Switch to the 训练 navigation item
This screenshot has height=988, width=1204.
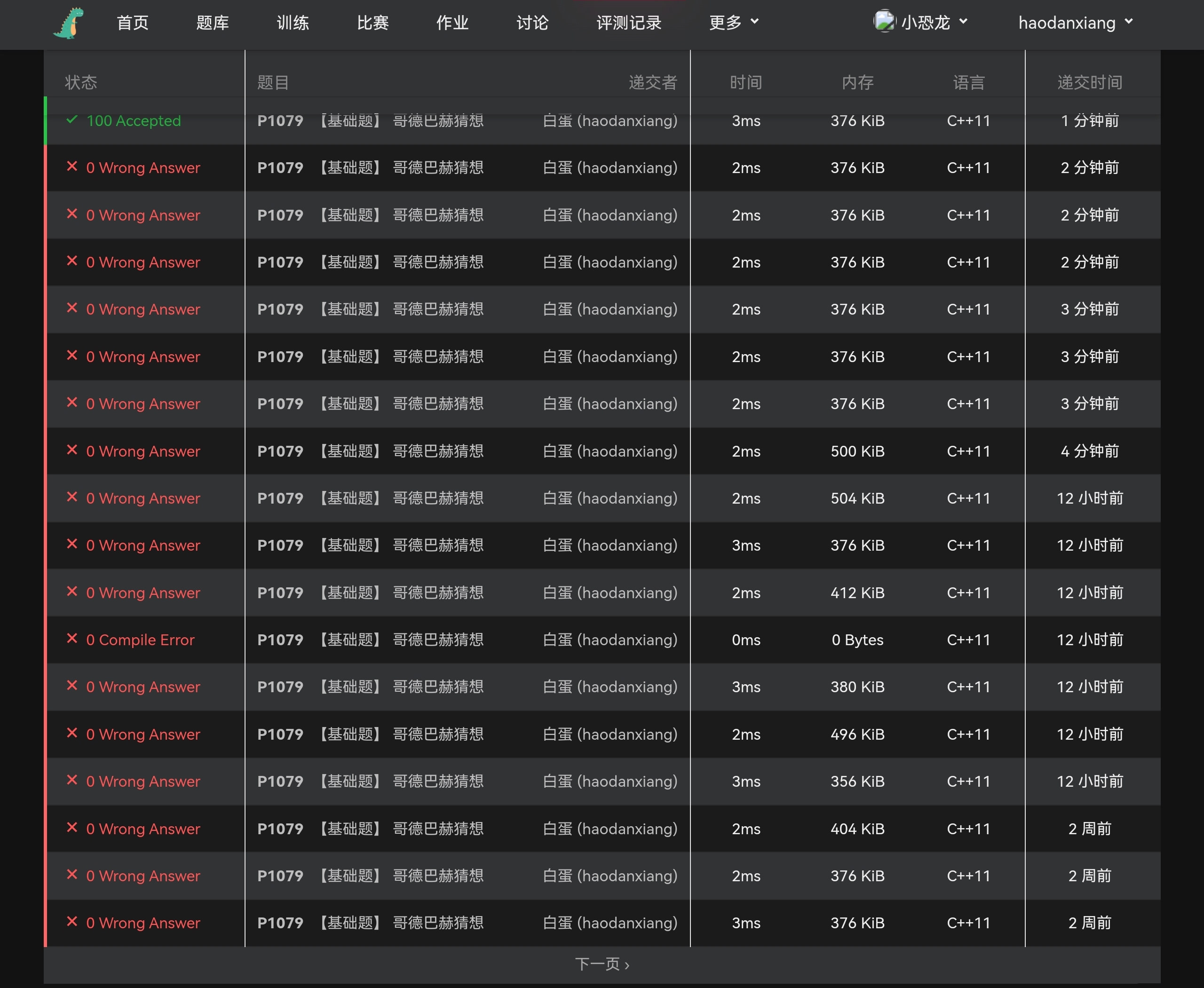pyautogui.click(x=293, y=23)
